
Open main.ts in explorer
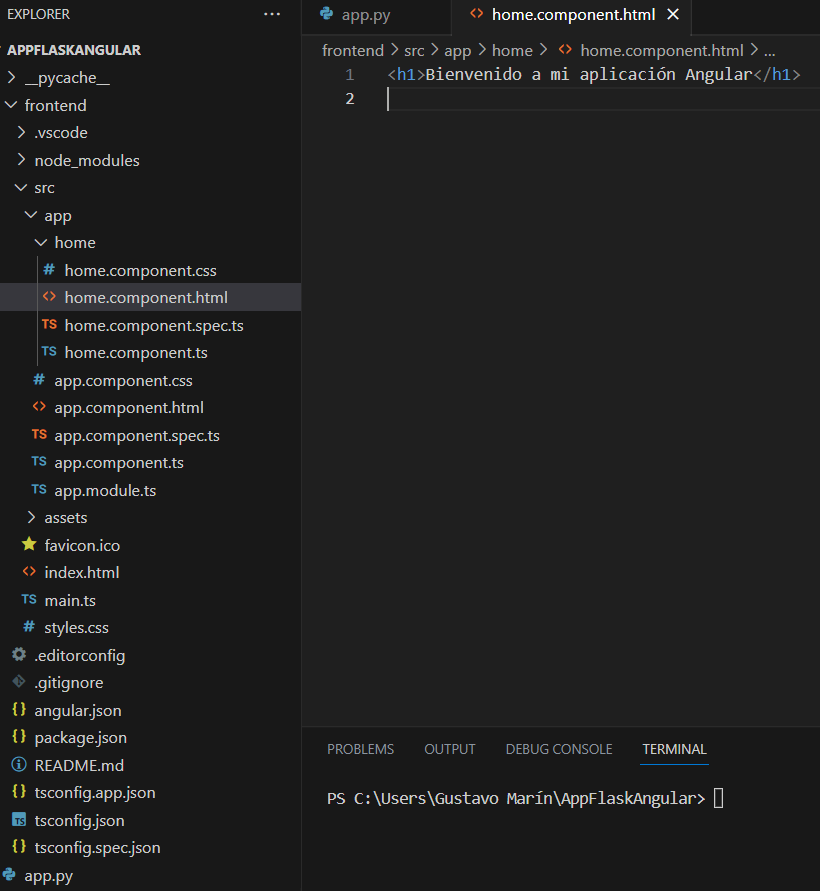tap(70, 601)
